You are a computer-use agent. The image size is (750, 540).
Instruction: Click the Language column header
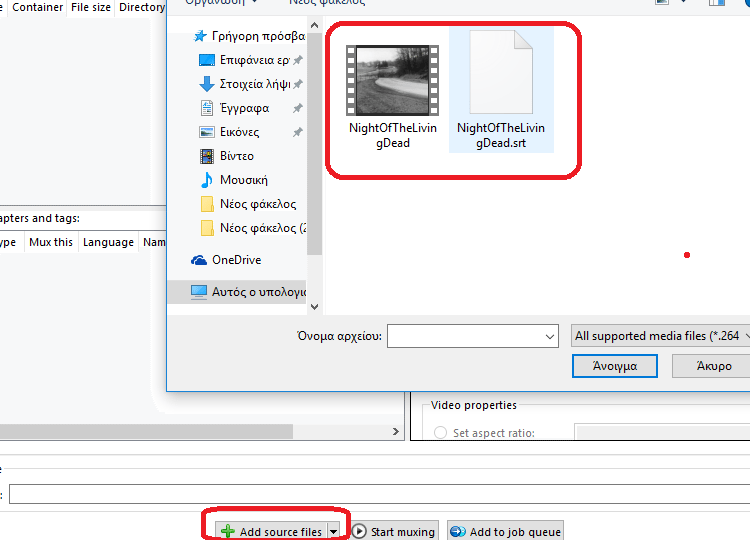point(108,242)
